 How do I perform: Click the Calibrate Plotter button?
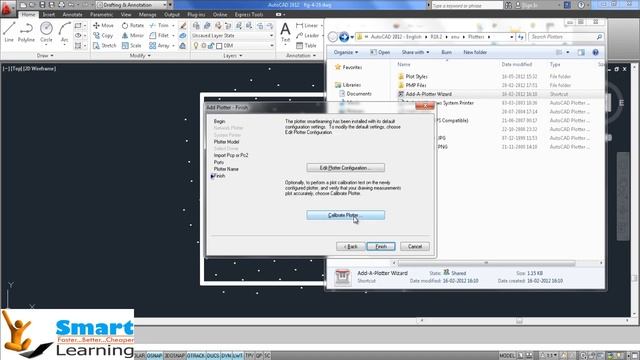coord(345,215)
